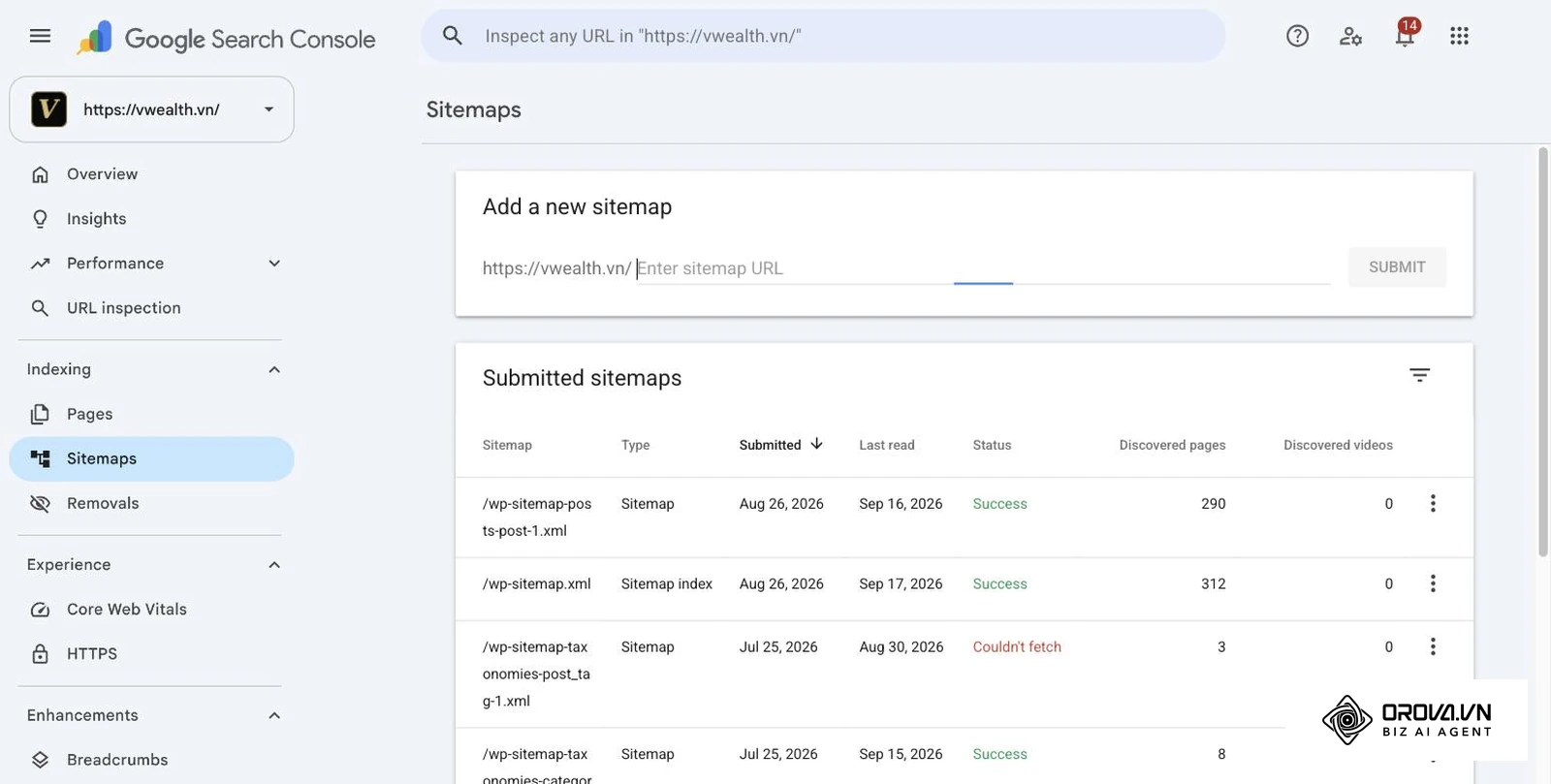The width and height of the screenshot is (1551, 784).
Task: Click Success status of wp-sitemap.xml
Action: click(999, 583)
